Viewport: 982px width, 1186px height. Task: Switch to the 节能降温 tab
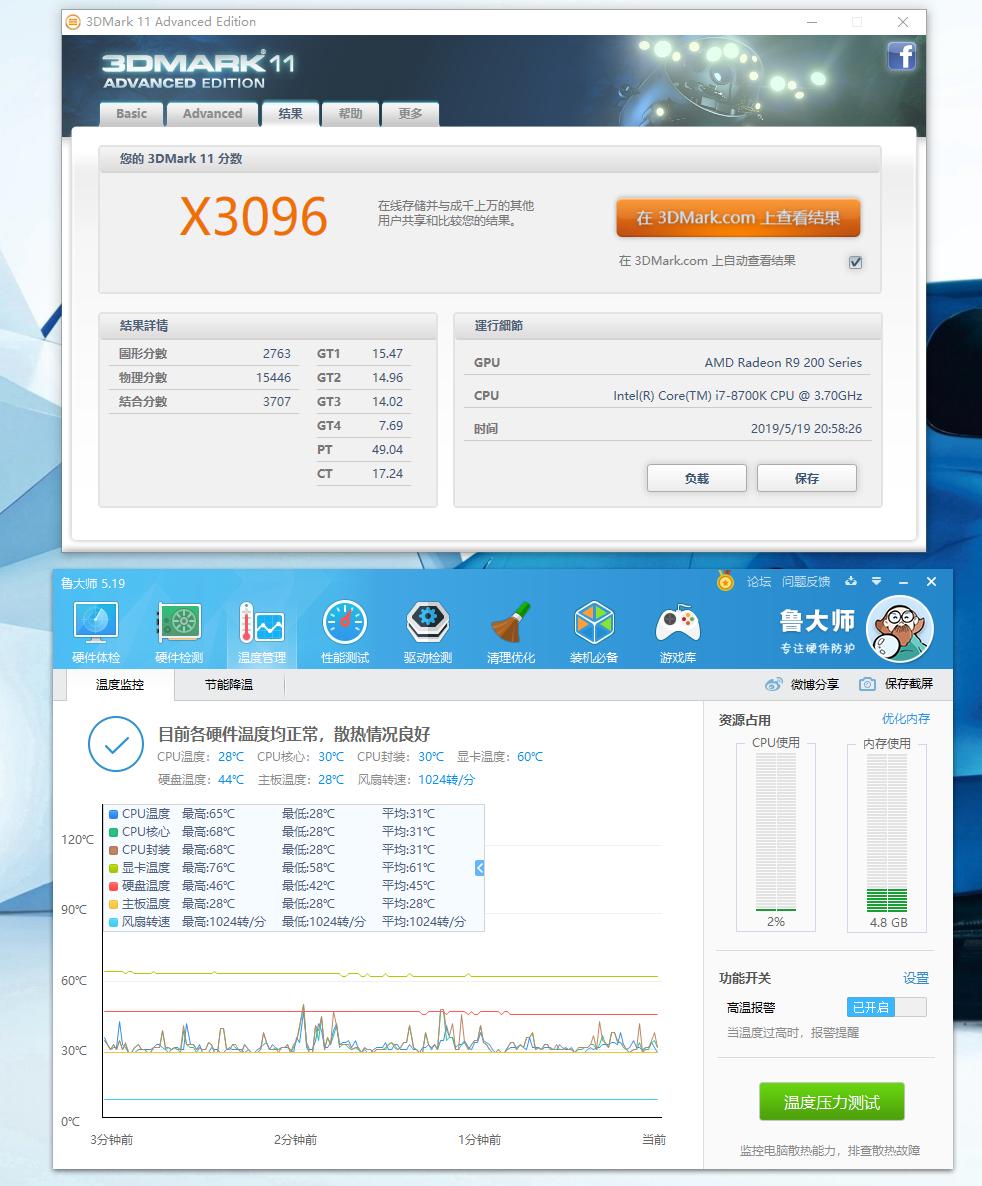[x=229, y=685]
